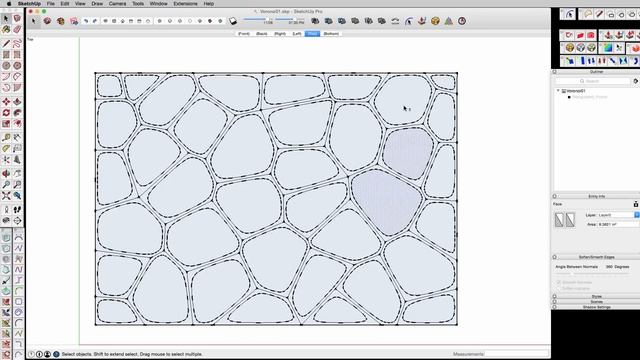The image size is (640, 360).
Task: Select the Line pencil tool
Action: tap(6, 43)
